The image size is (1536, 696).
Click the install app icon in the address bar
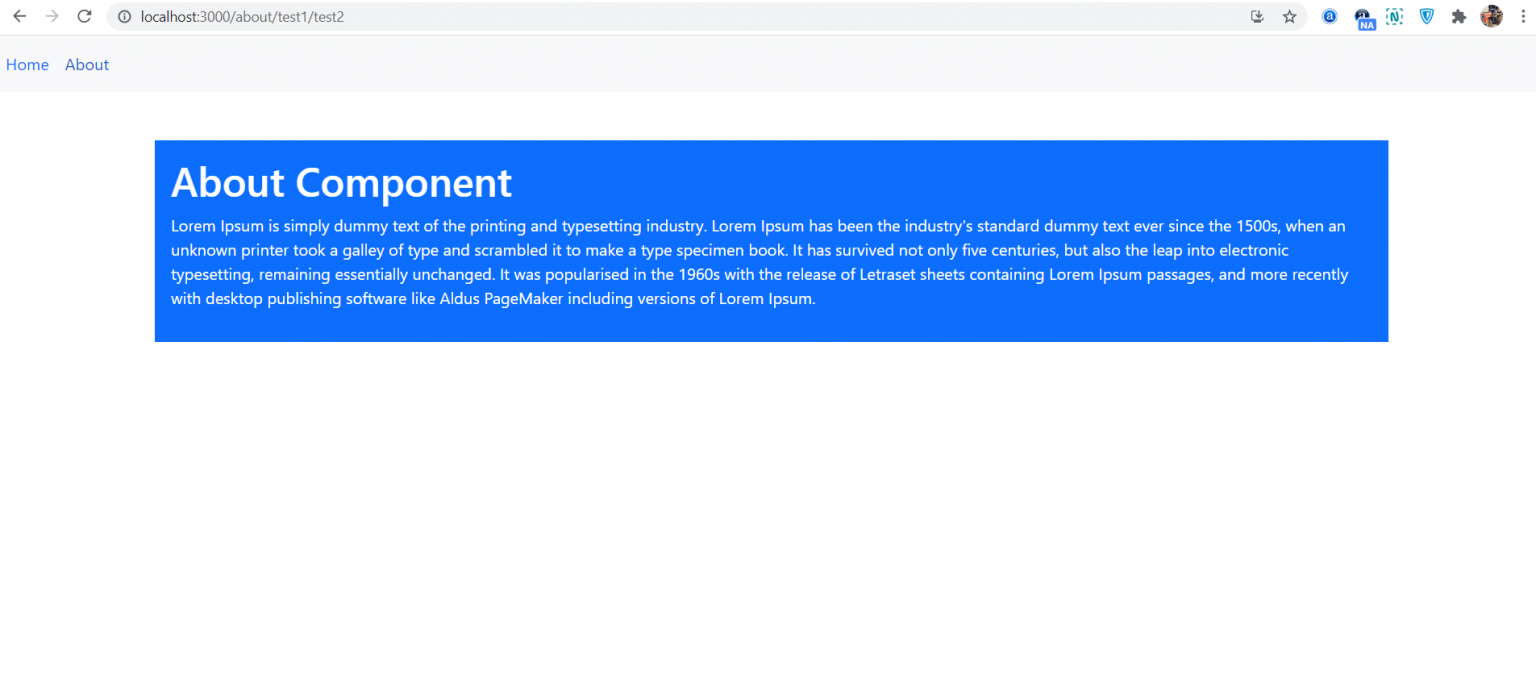click(1257, 16)
